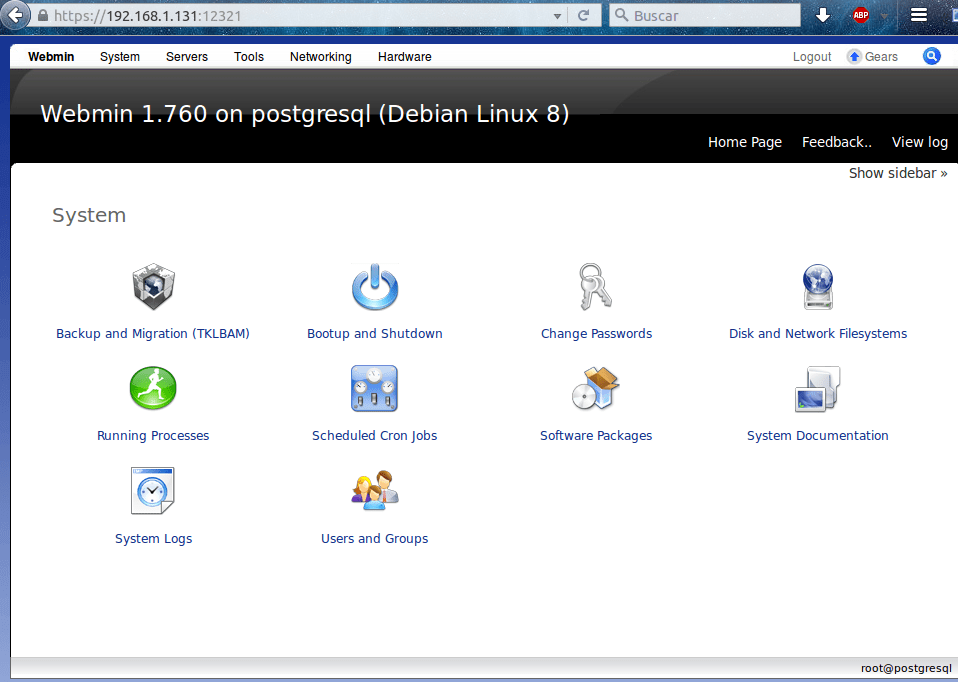Show the sidebar

pyautogui.click(x=898, y=173)
